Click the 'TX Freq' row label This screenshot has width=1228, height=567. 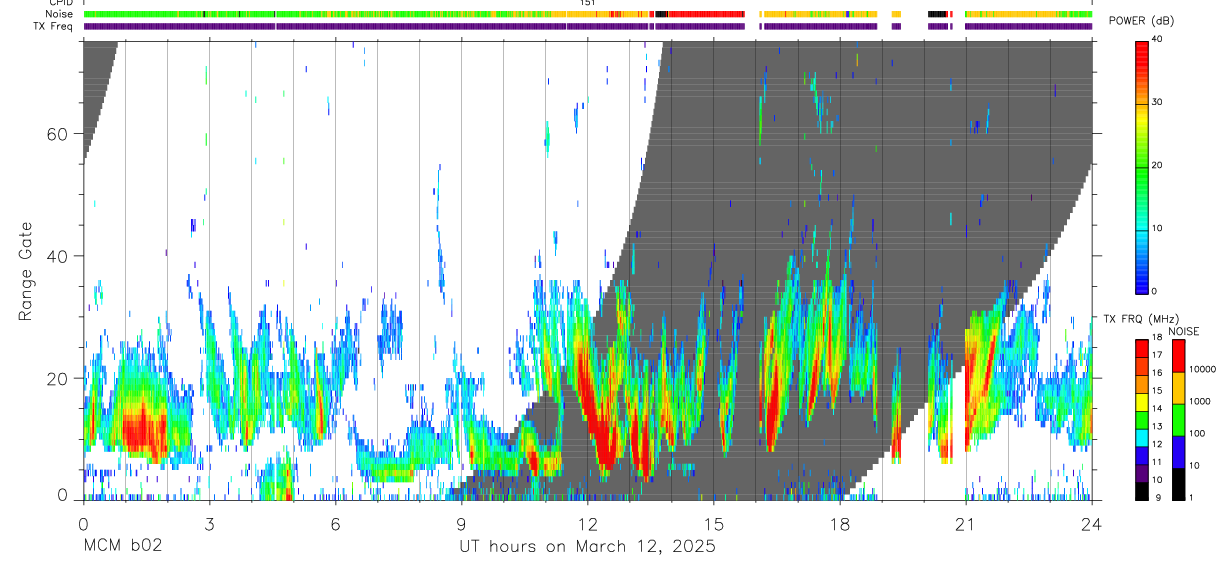click(55, 26)
